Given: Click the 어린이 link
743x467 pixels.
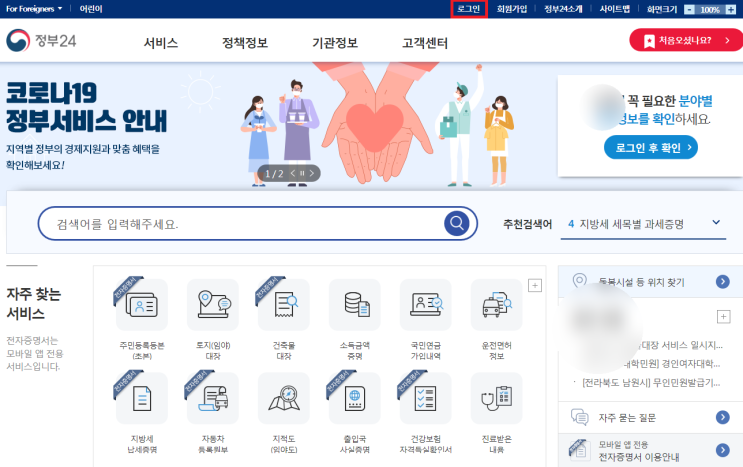Looking at the screenshot, I should 91,9.
